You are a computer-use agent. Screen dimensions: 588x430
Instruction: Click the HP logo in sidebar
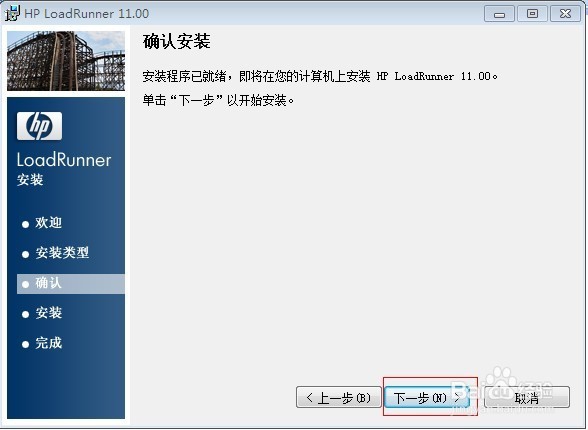coord(39,126)
